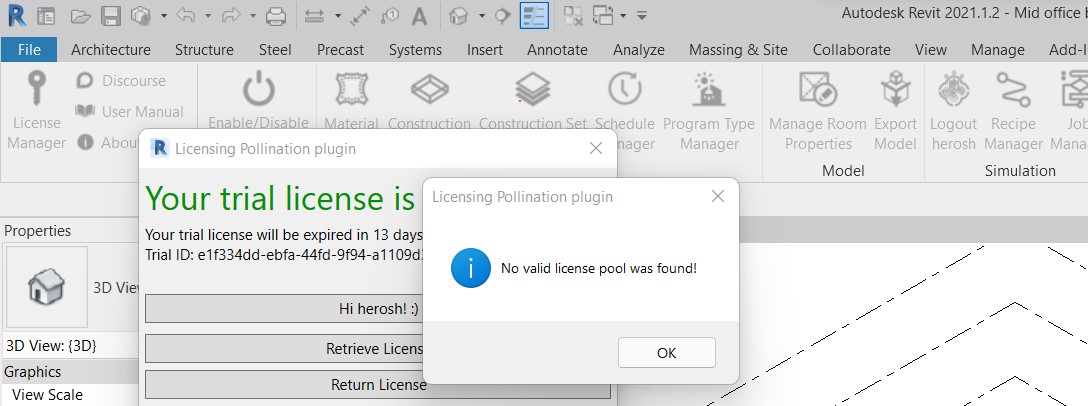Image resolution: width=1088 pixels, height=406 pixels.
Task: Click the Redo arrow icon
Action: coord(232,15)
